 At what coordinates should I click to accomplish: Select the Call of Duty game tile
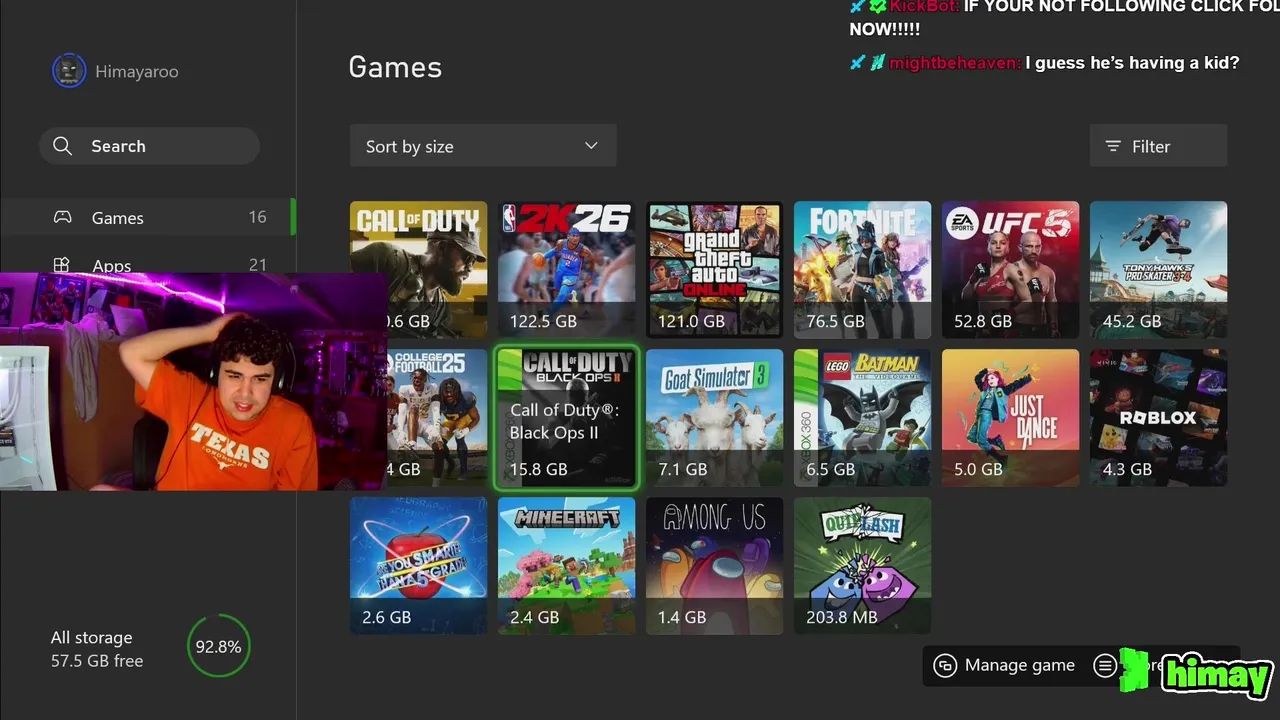[418, 269]
